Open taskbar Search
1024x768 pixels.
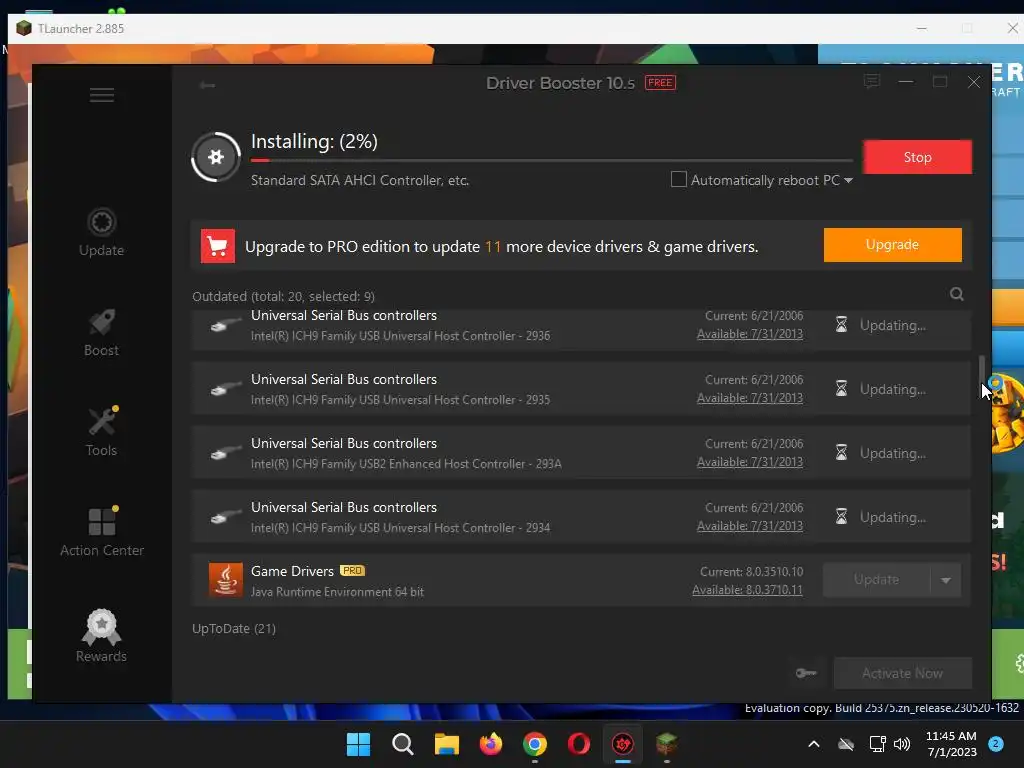pyautogui.click(x=403, y=744)
